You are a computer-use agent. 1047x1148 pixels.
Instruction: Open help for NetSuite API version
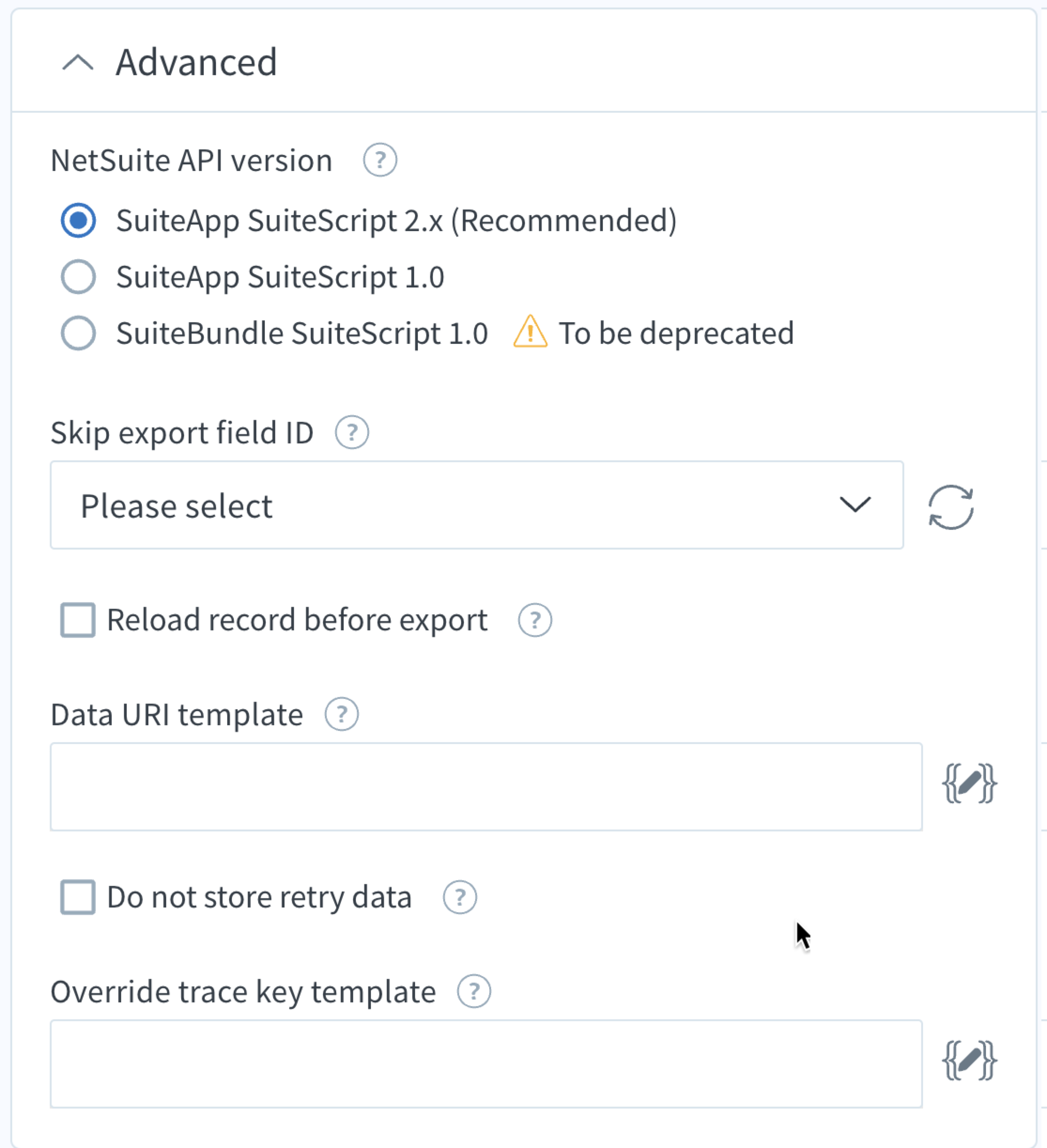380,160
